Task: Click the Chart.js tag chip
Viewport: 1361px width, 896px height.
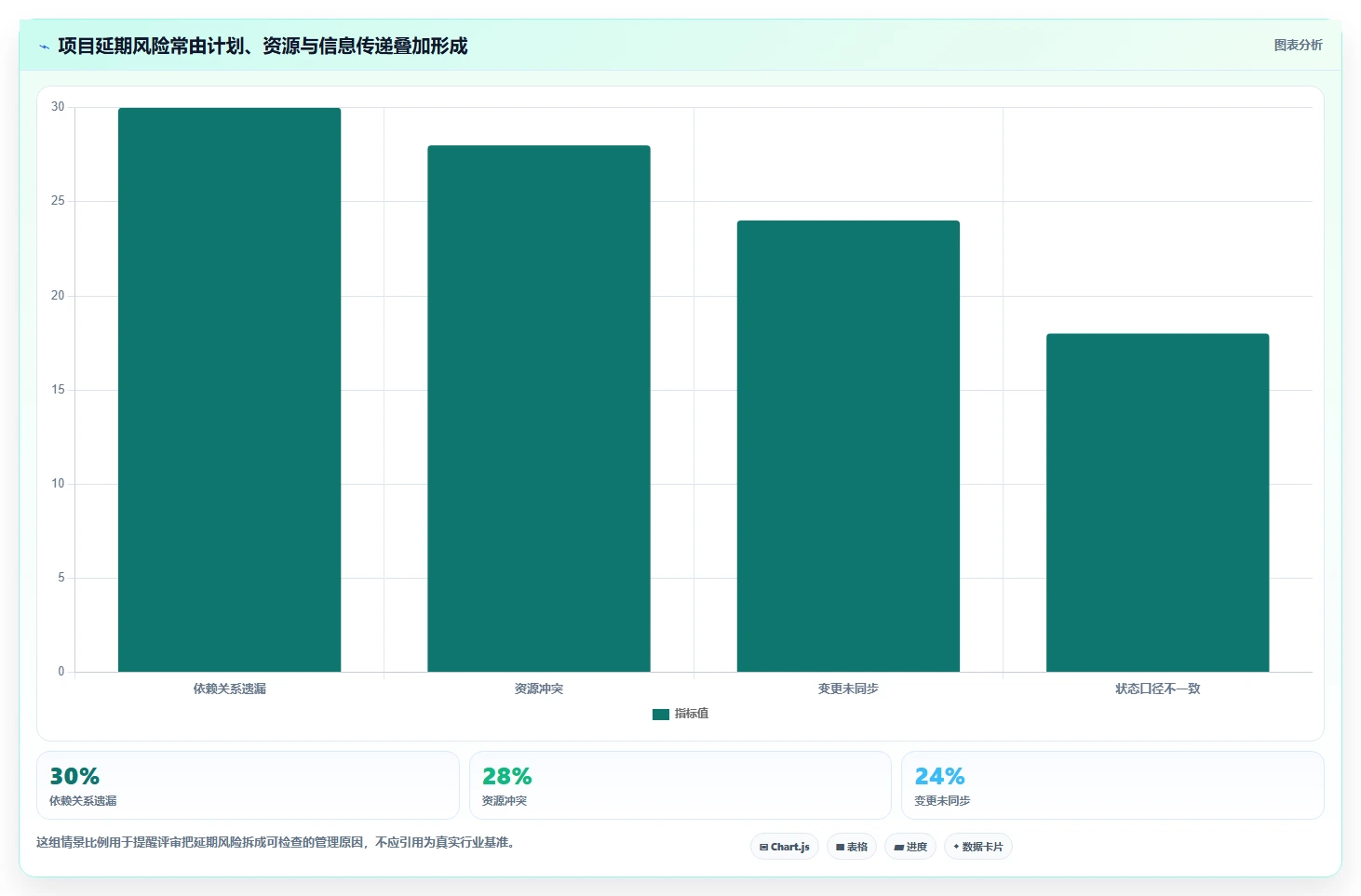Action: [x=785, y=847]
